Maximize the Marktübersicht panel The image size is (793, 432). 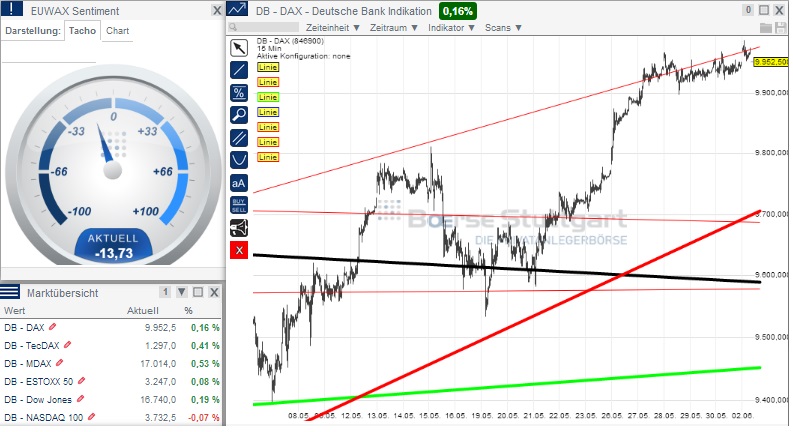[x=198, y=292]
